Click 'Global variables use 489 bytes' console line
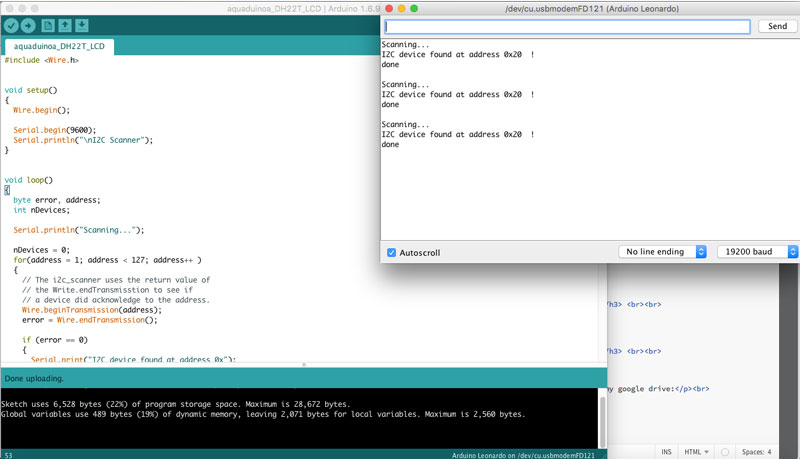Viewport: 800px width, 459px height. (x=263, y=414)
